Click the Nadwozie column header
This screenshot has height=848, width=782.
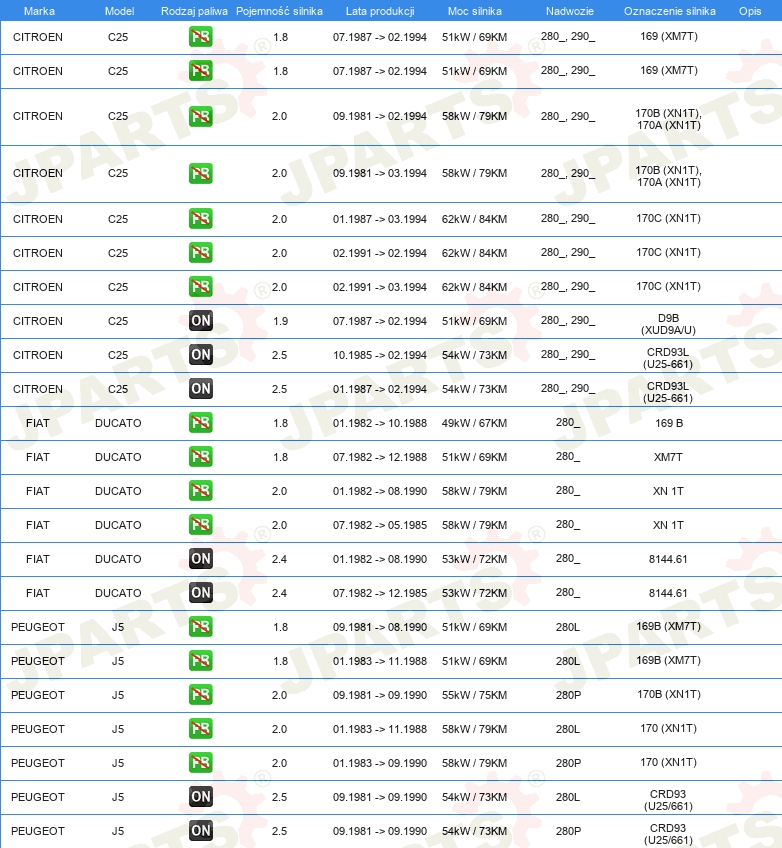[570, 11]
